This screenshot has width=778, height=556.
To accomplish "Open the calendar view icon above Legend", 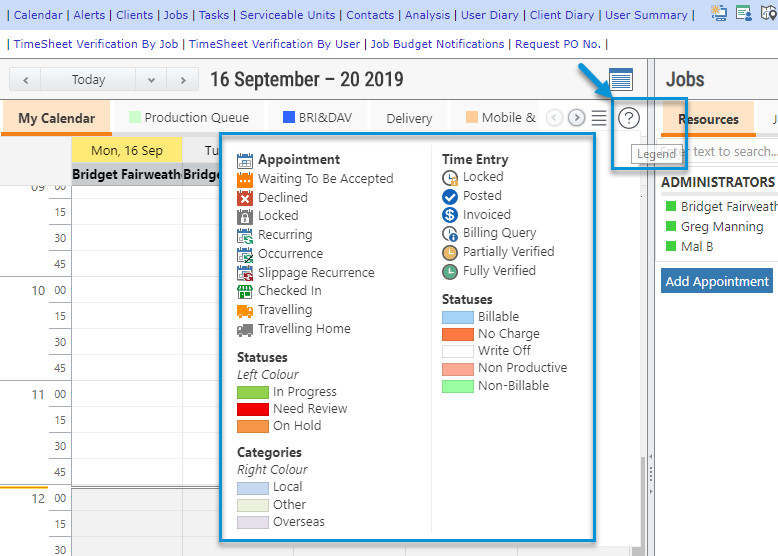I will coord(620,80).
